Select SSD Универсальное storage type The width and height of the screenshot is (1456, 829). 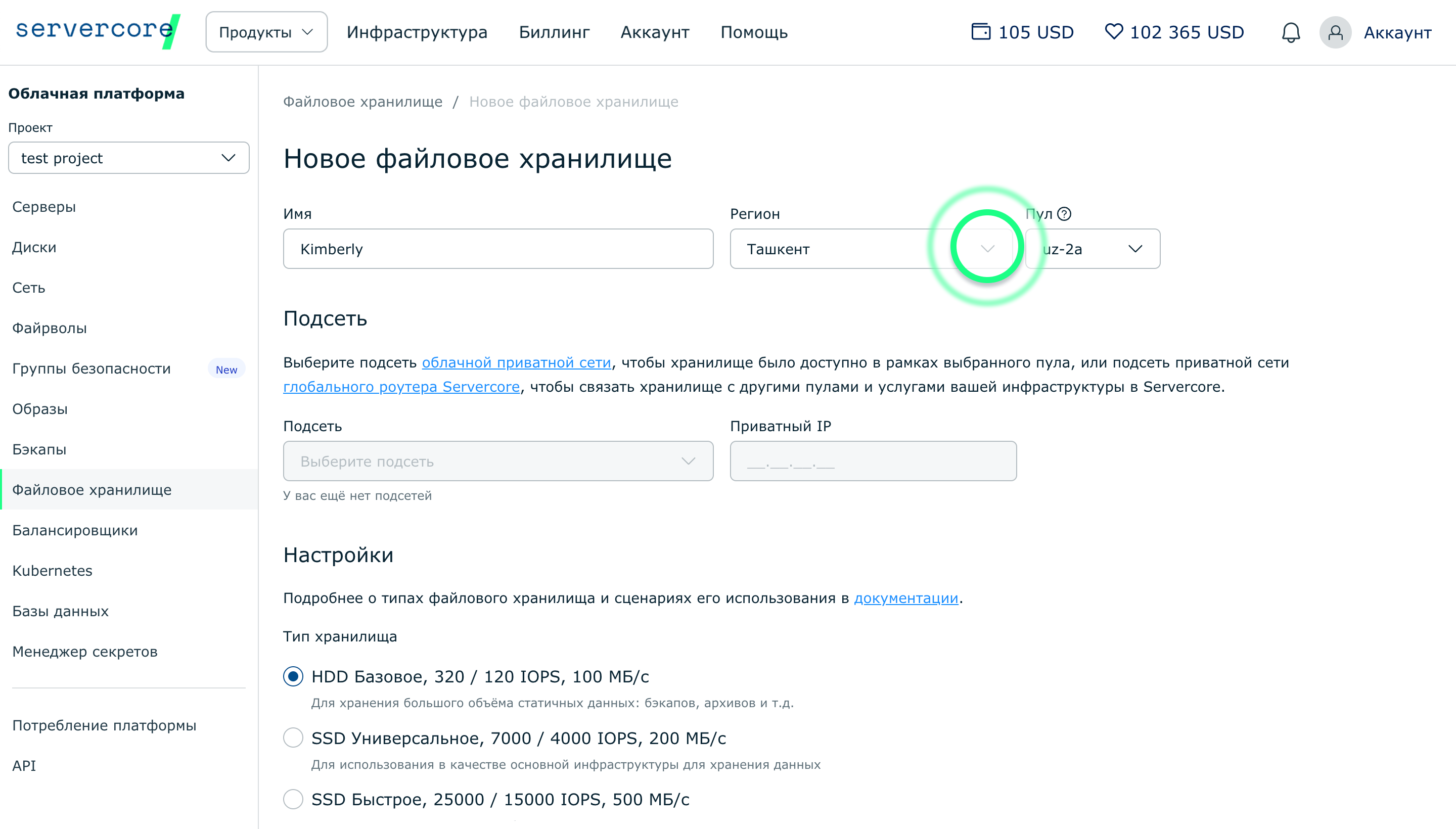[293, 738]
